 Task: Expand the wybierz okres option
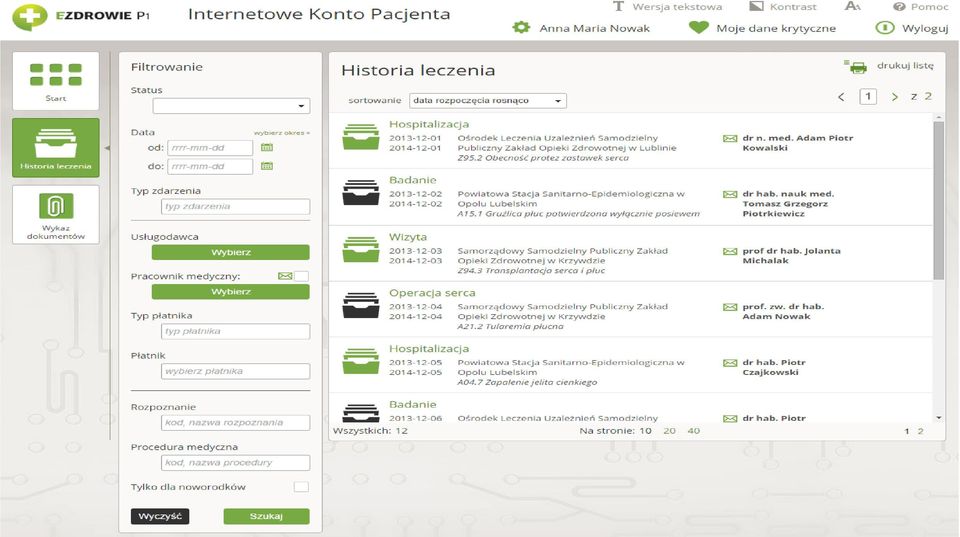pyautogui.click(x=282, y=133)
